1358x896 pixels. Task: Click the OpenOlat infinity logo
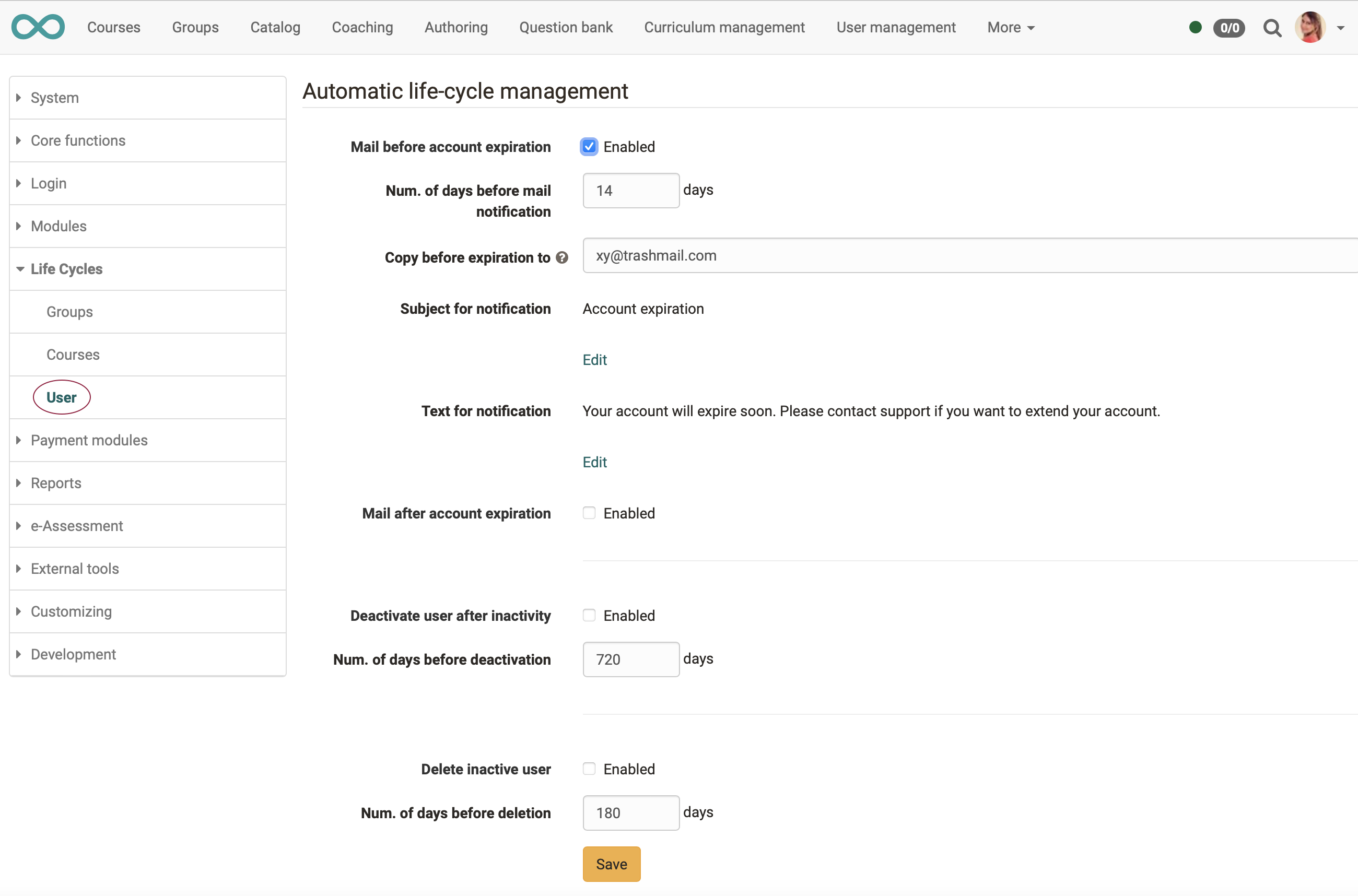[38, 27]
